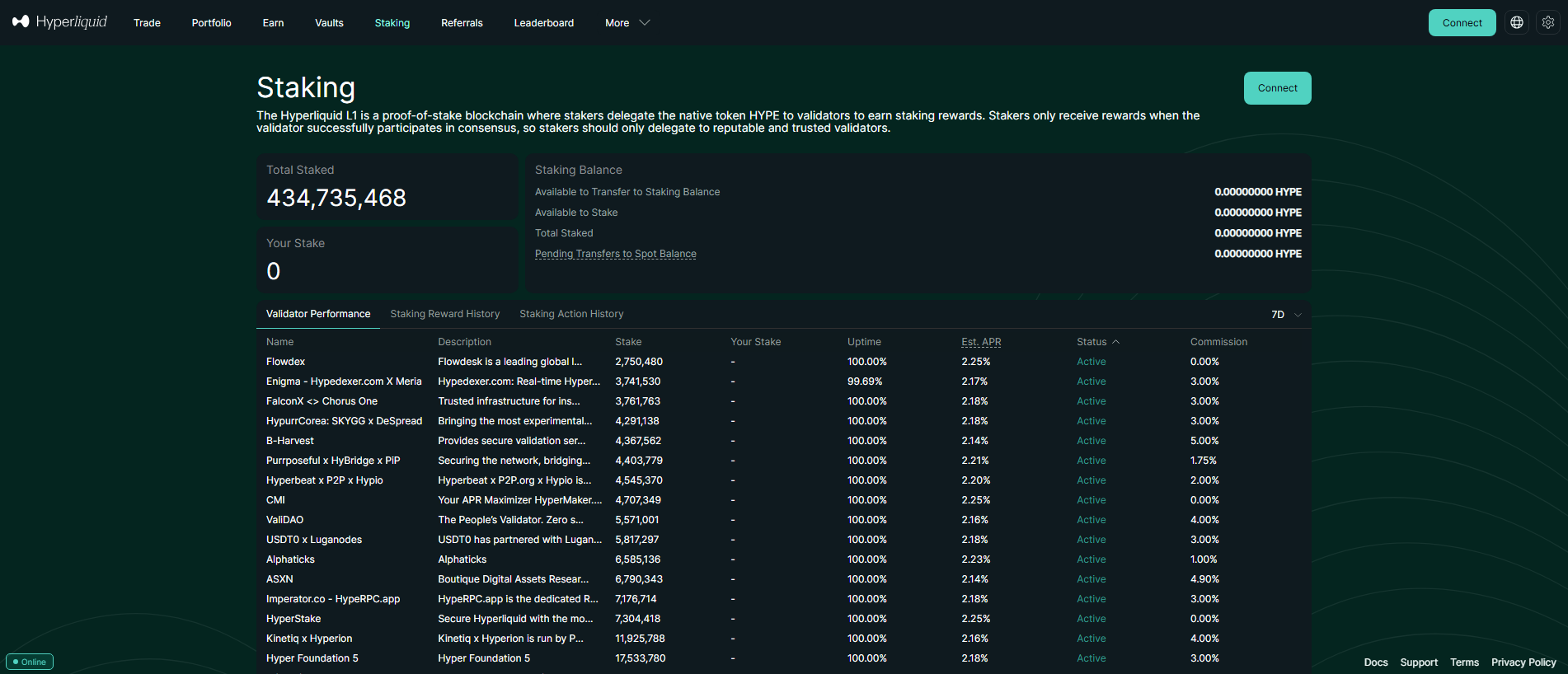Select the CMI validator row
This screenshot has height=674, width=1568.
(783, 500)
